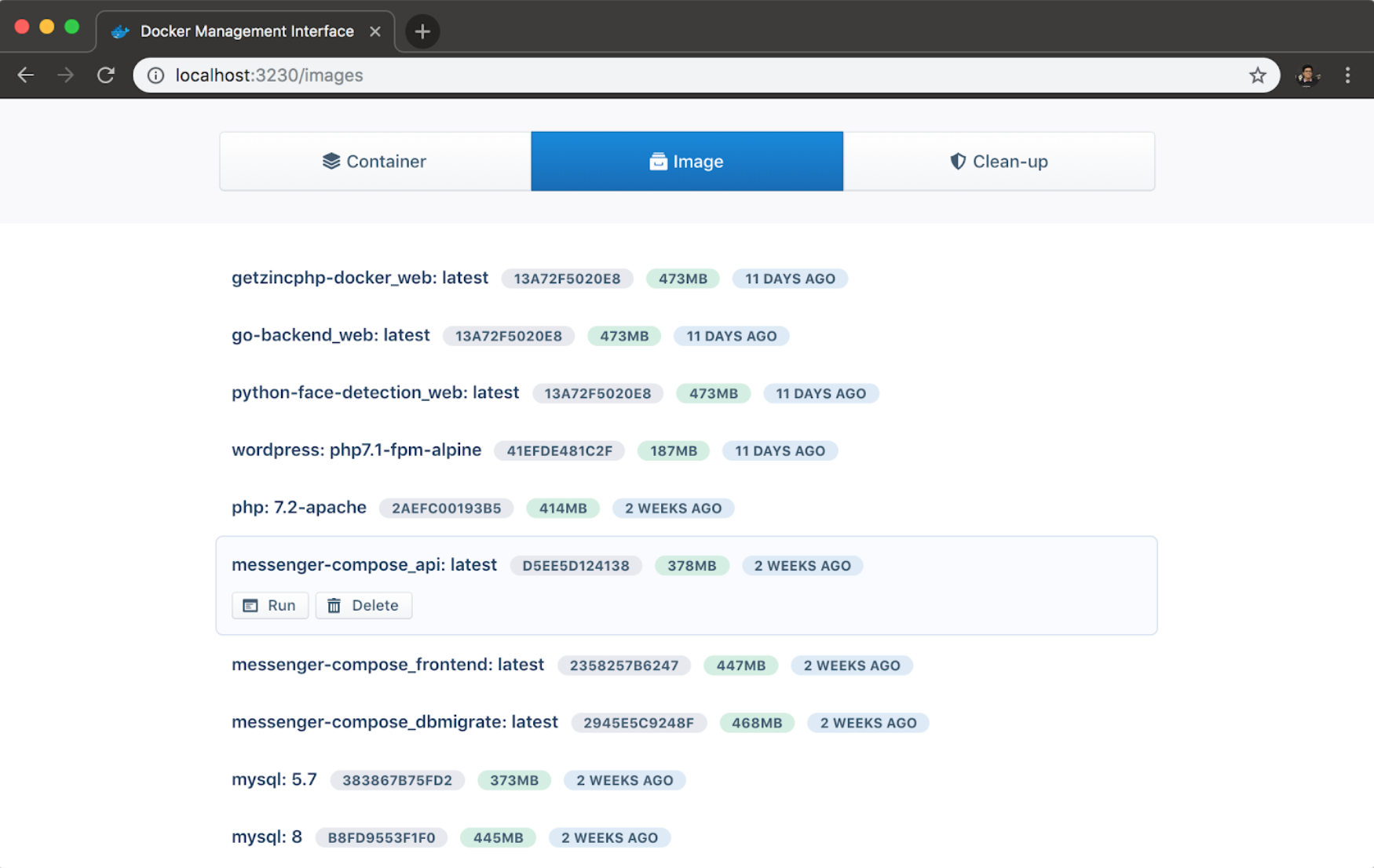Bookmark this page using star icon

click(x=1257, y=75)
